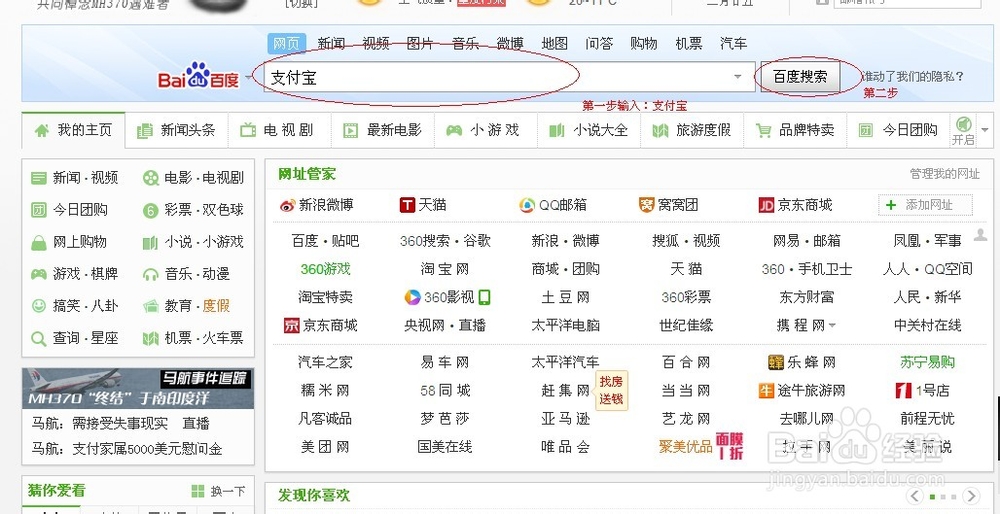
Task: Open the green 360游戏 link
Action: (325, 269)
